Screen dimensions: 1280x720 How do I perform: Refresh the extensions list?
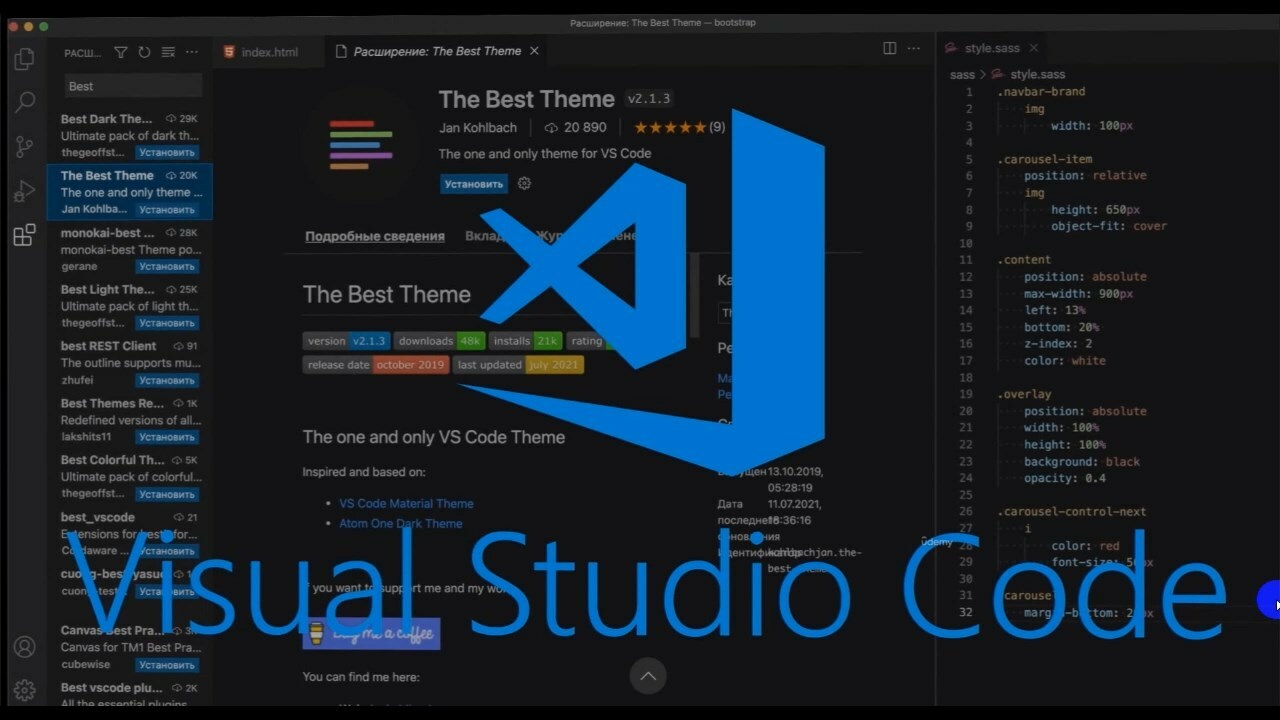(x=144, y=52)
